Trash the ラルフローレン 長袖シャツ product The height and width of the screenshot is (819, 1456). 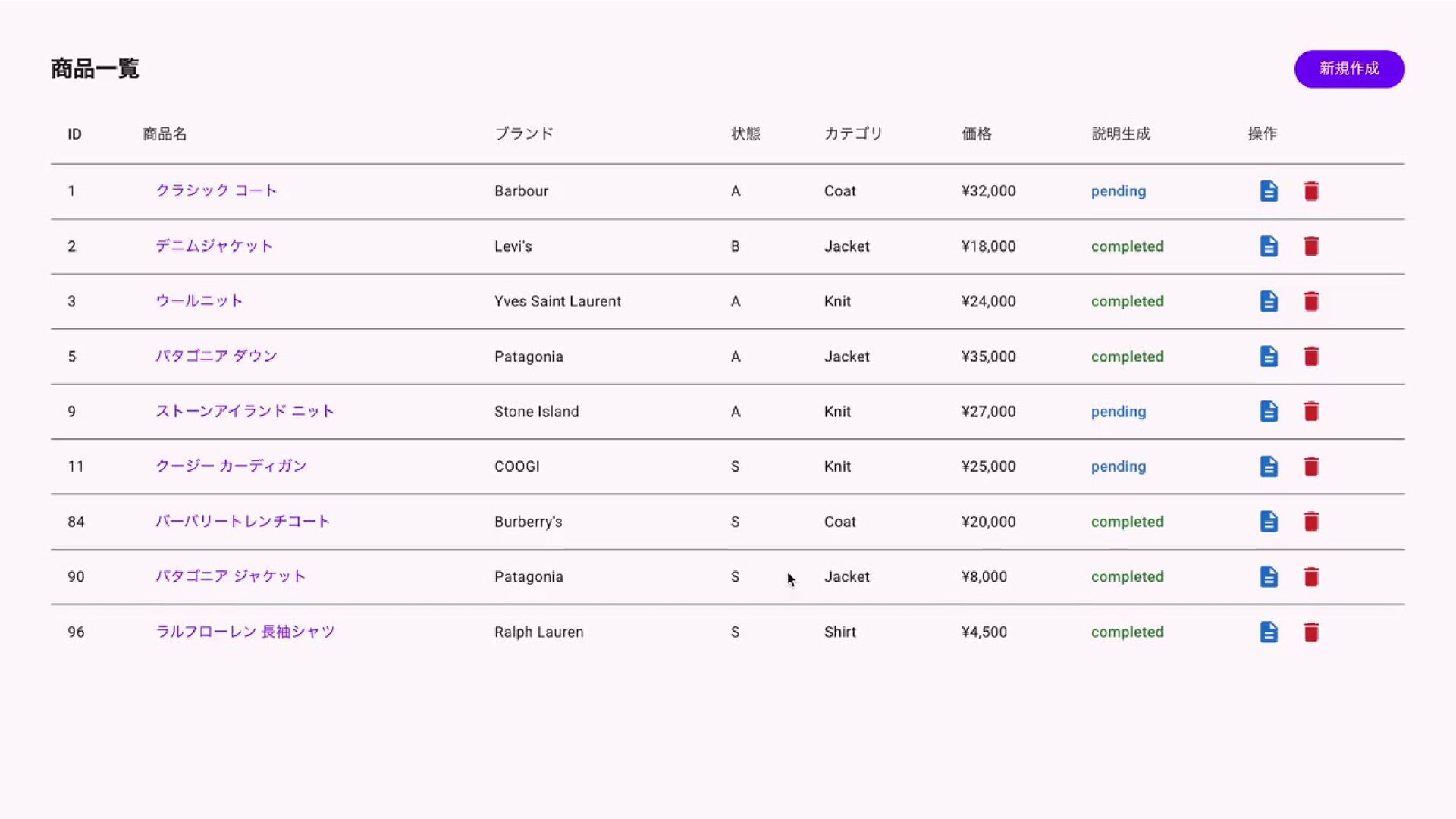(x=1311, y=632)
